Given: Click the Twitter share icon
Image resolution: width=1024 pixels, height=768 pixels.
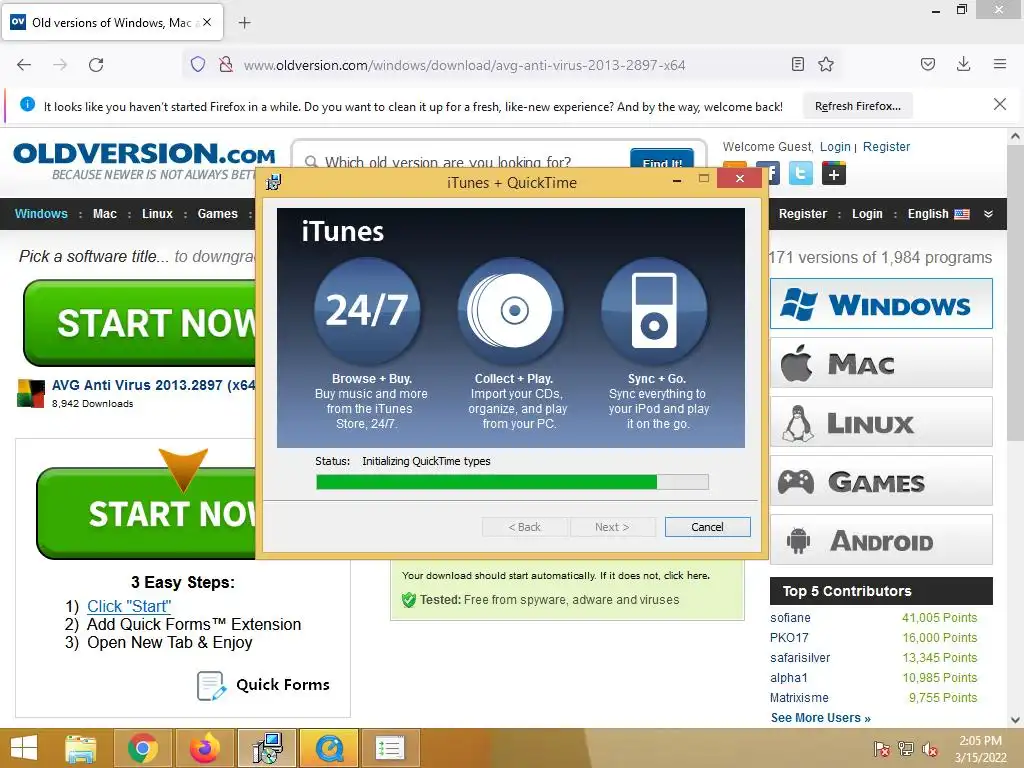Looking at the screenshot, I should (x=801, y=174).
